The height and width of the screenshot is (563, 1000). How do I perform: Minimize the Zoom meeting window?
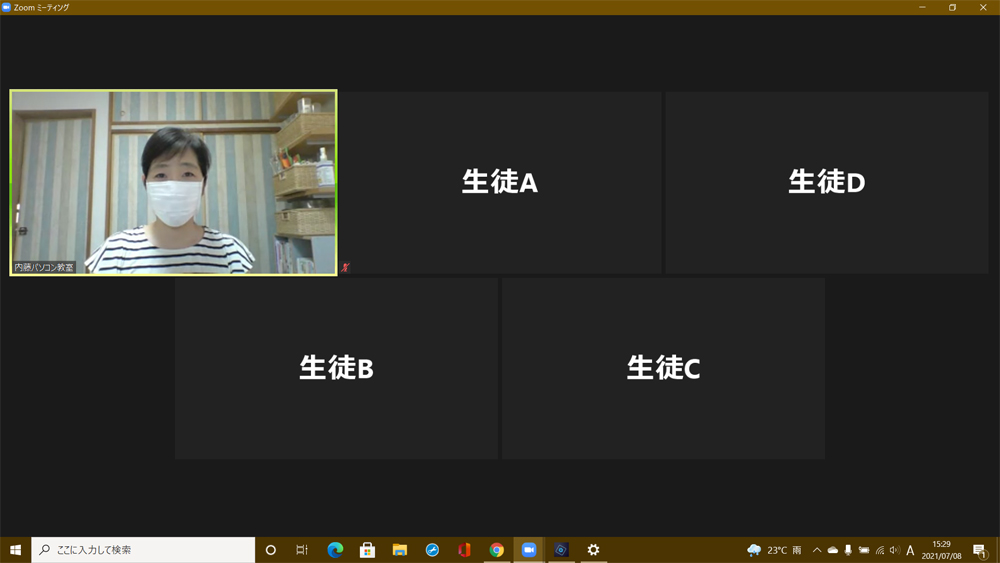click(922, 7)
